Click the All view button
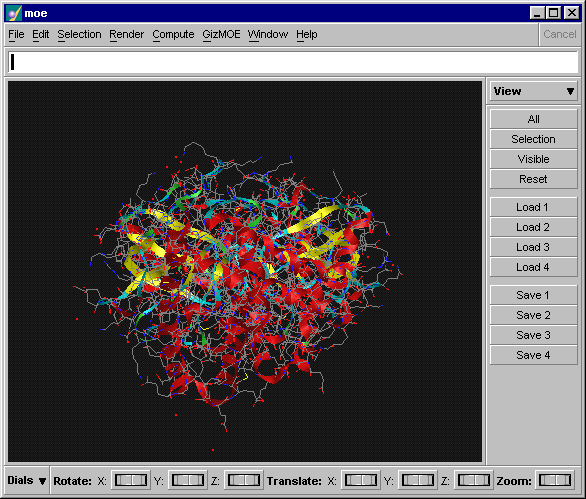This screenshot has height=499, width=586. 533,119
